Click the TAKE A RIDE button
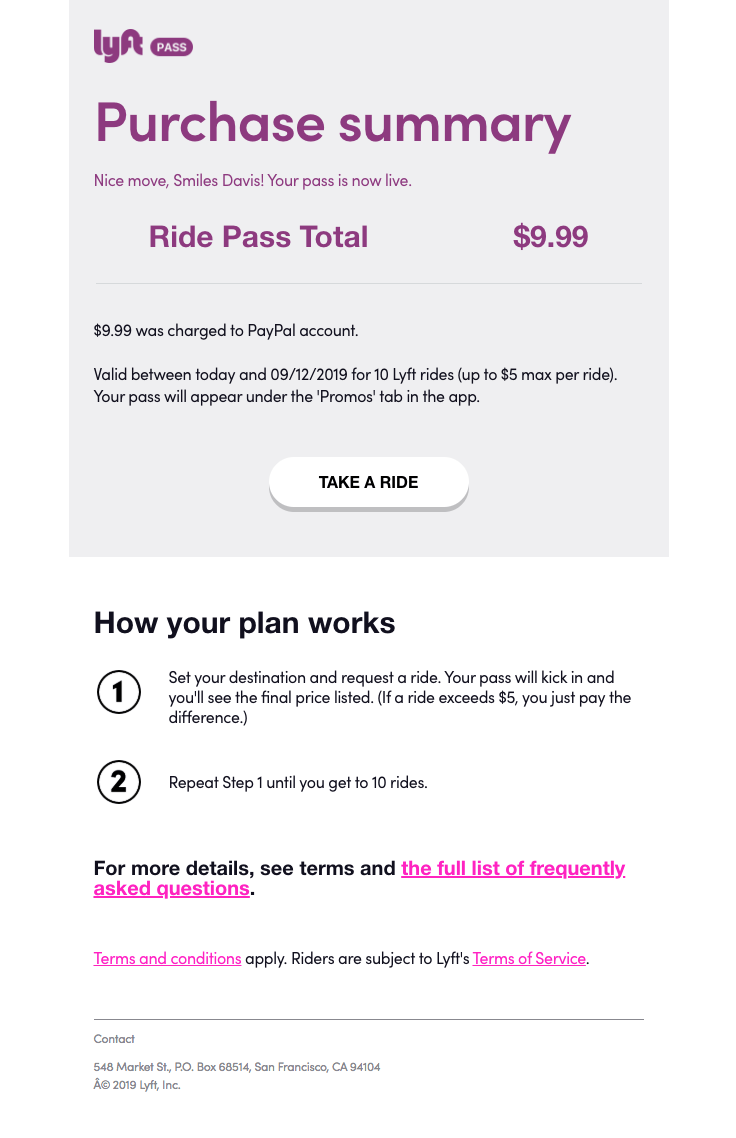Screen dimensions: 736x1138 click(369, 483)
